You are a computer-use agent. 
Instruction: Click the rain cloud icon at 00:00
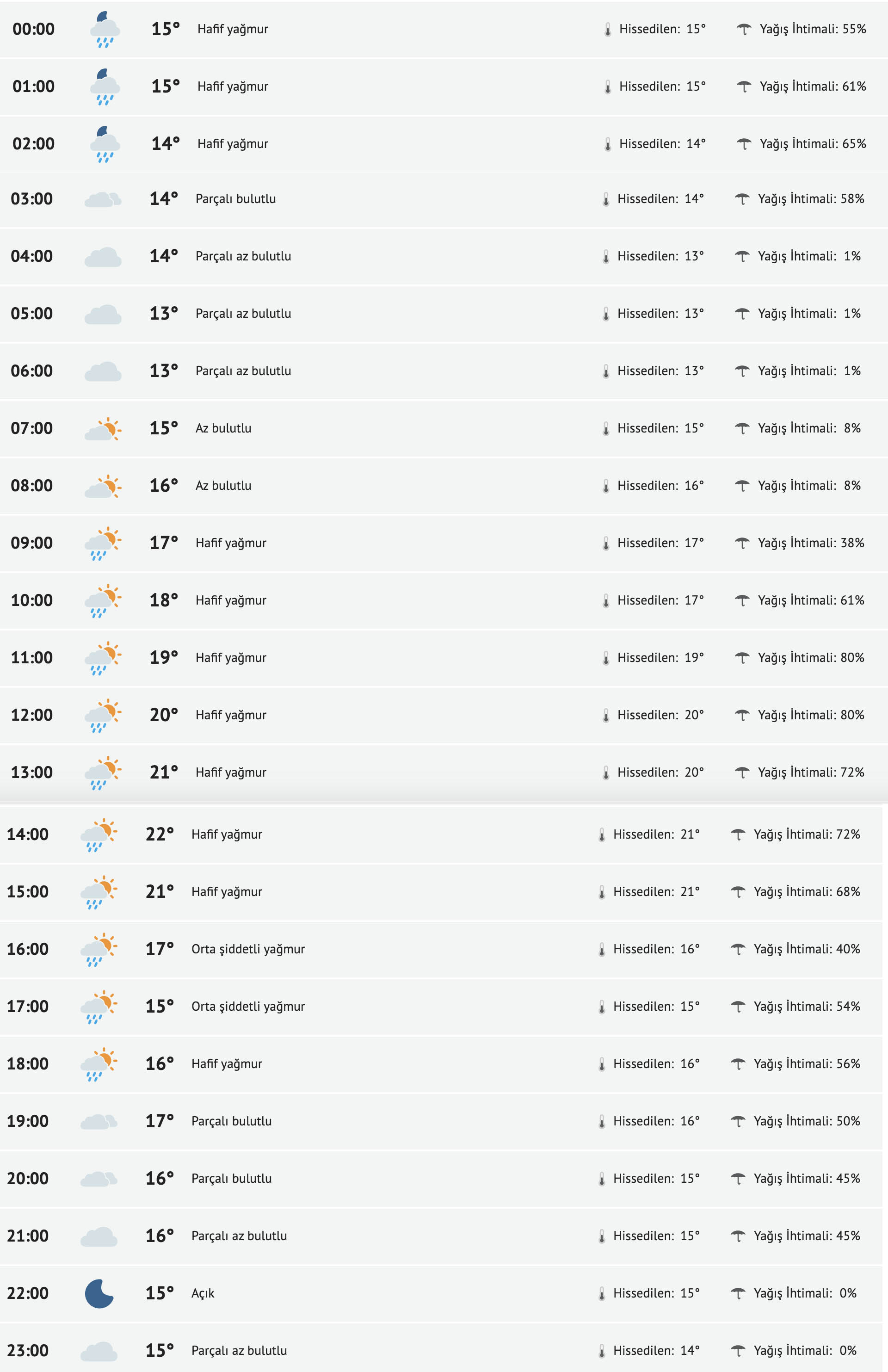105,30
